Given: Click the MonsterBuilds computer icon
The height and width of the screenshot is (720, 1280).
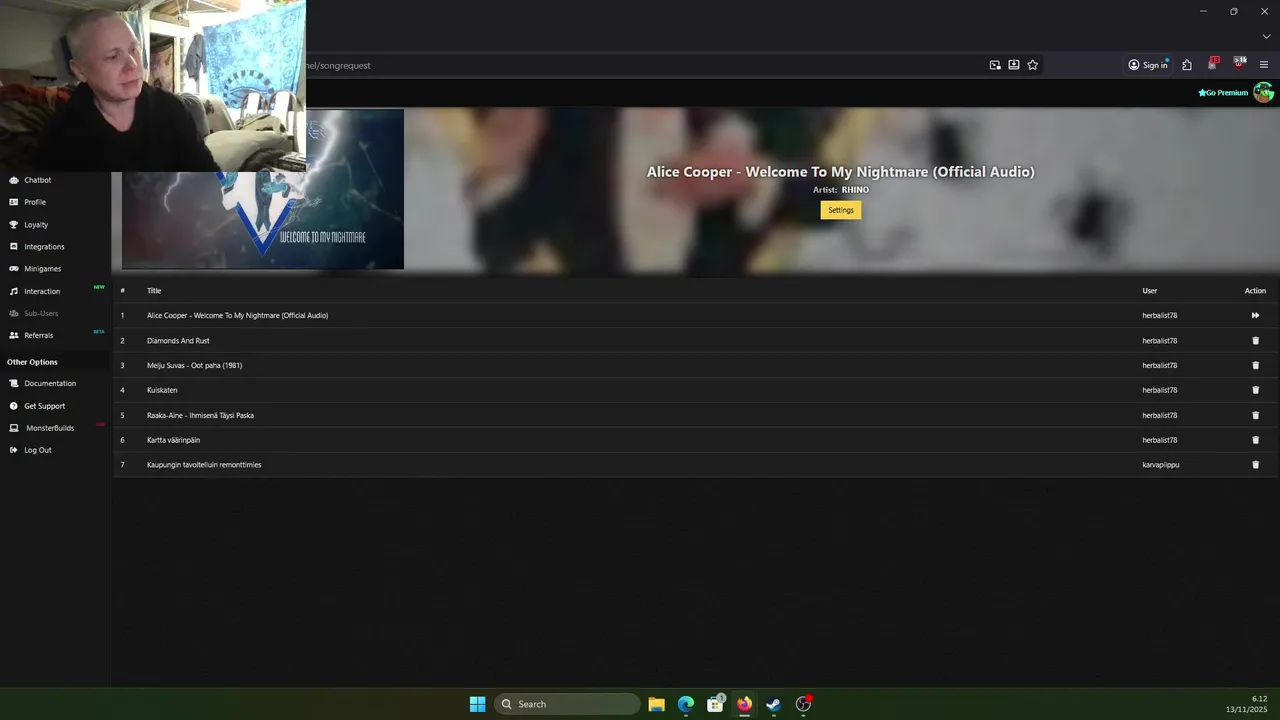Looking at the screenshot, I should (14, 428).
